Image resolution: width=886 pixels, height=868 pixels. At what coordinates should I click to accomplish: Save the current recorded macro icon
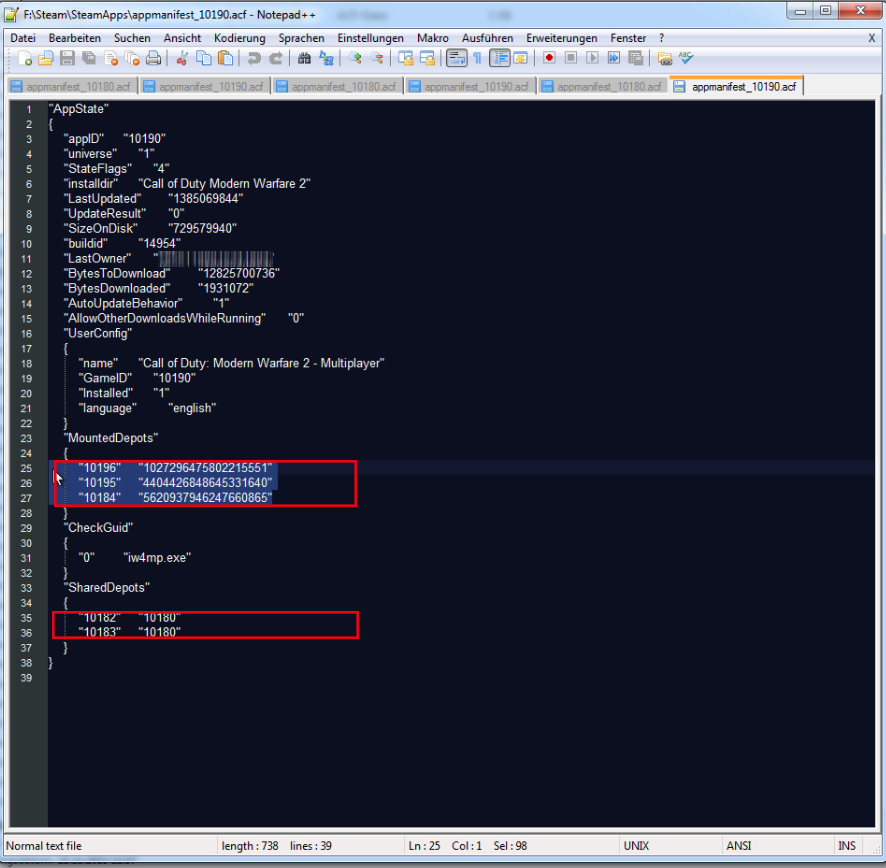tap(635, 58)
